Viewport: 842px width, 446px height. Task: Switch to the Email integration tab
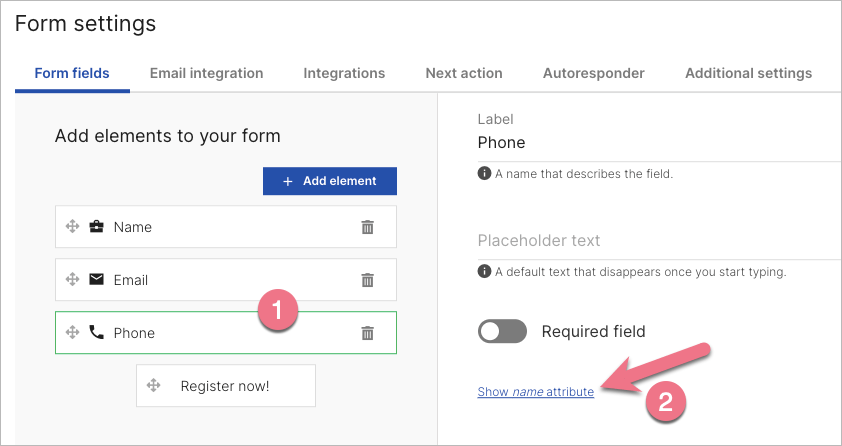tap(206, 73)
